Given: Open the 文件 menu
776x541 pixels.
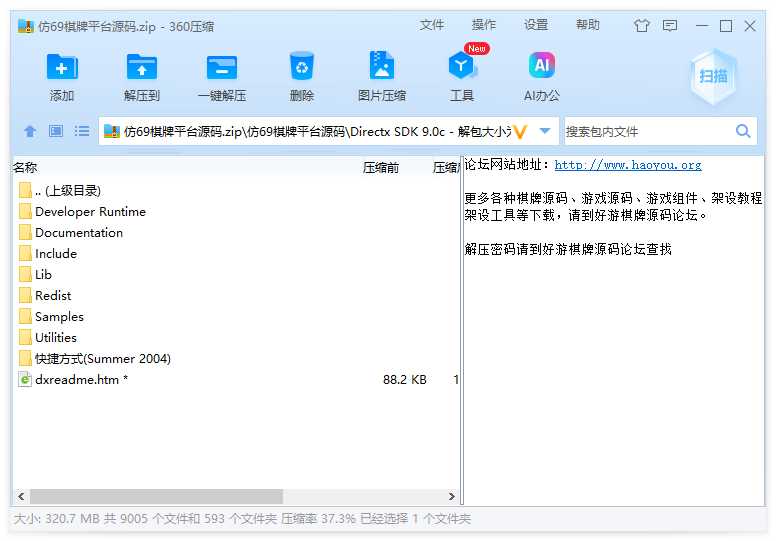Looking at the screenshot, I should tap(432, 25).
